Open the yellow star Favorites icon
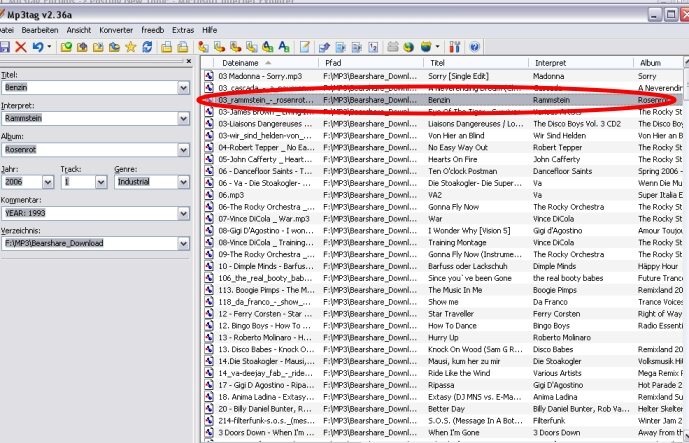 click(131, 47)
